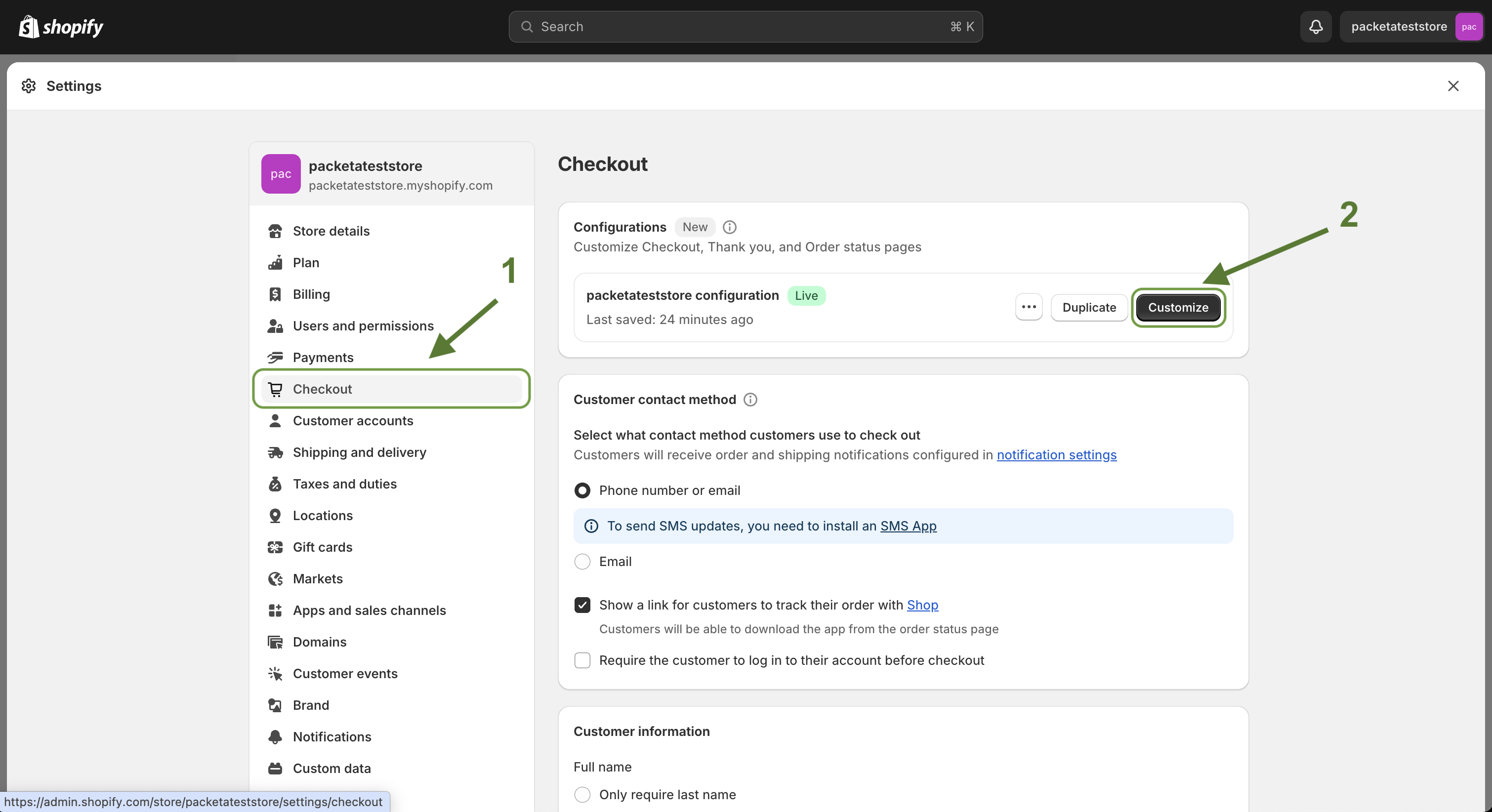Click the Locations pin icon
This screenshot has height=812, width=1492.
pyautogui.click(x=275, y=516)
